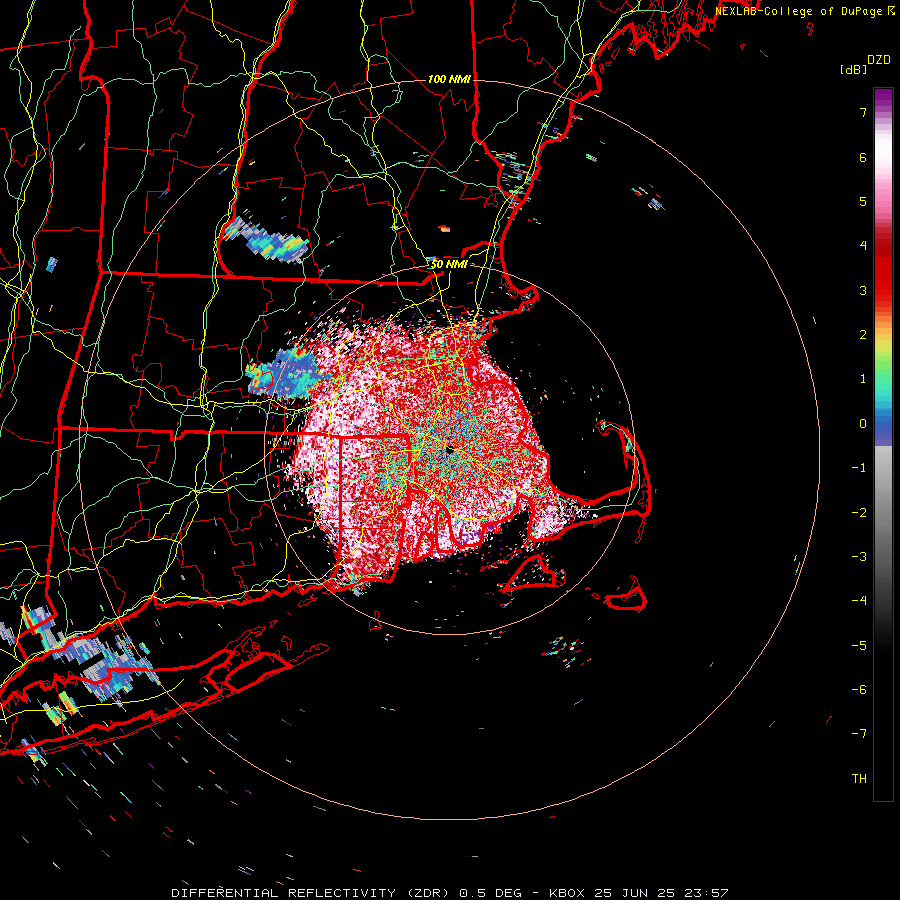The width and height of the screenshot is (900, 900).
Task: Click the 5 value on color scale
Action: click(x=863, y=201)
